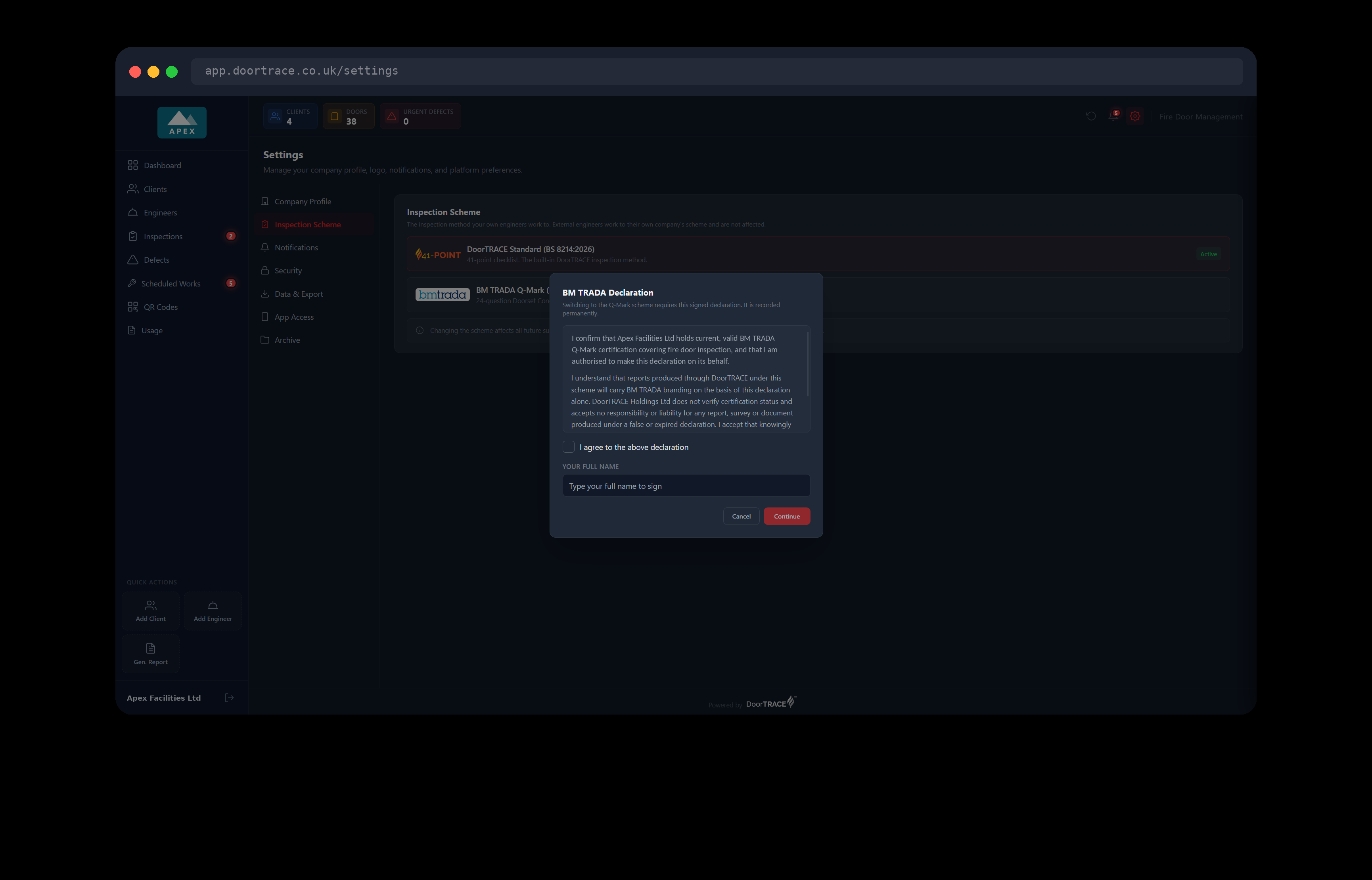Click the declaration text scrollbar
This screenshot has height=880, width=1372.
pos(807,363)
